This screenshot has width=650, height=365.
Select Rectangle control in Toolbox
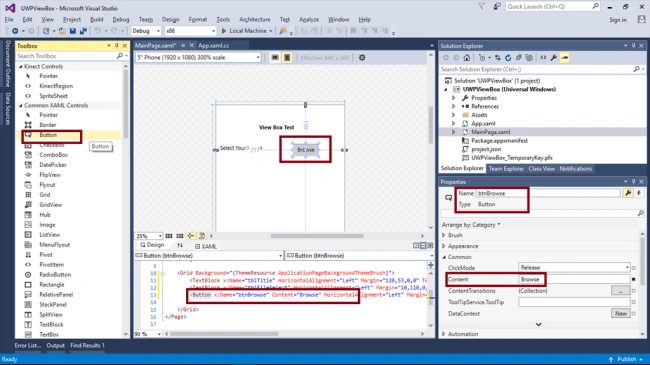click(52, 285)
